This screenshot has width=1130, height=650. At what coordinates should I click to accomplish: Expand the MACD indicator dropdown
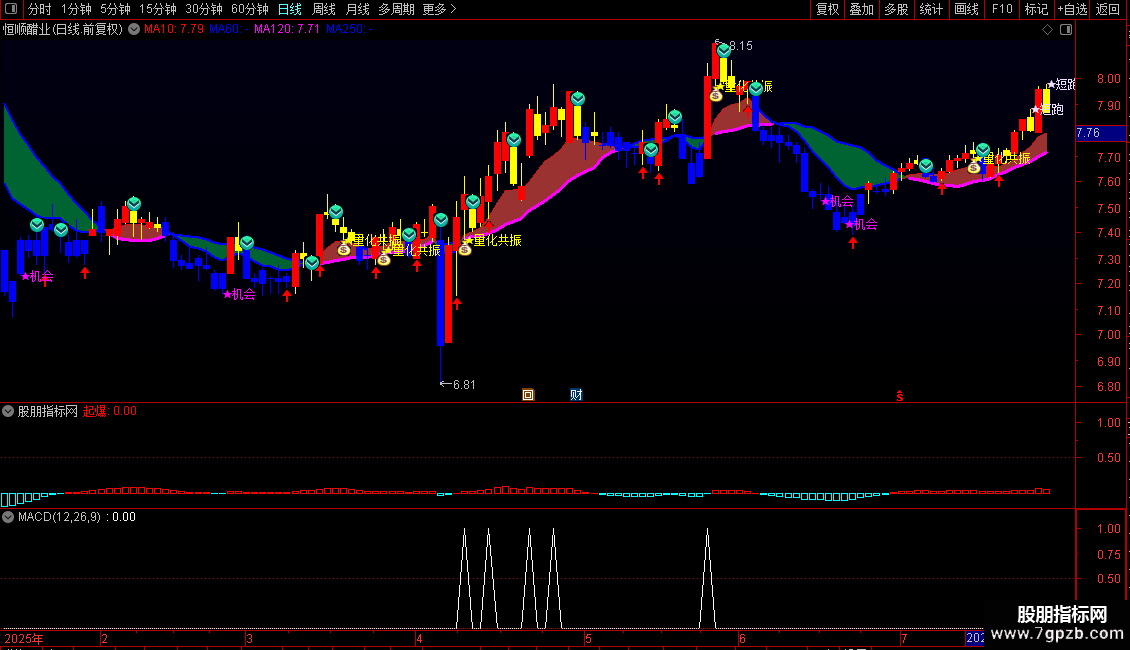tap(8, 517)
